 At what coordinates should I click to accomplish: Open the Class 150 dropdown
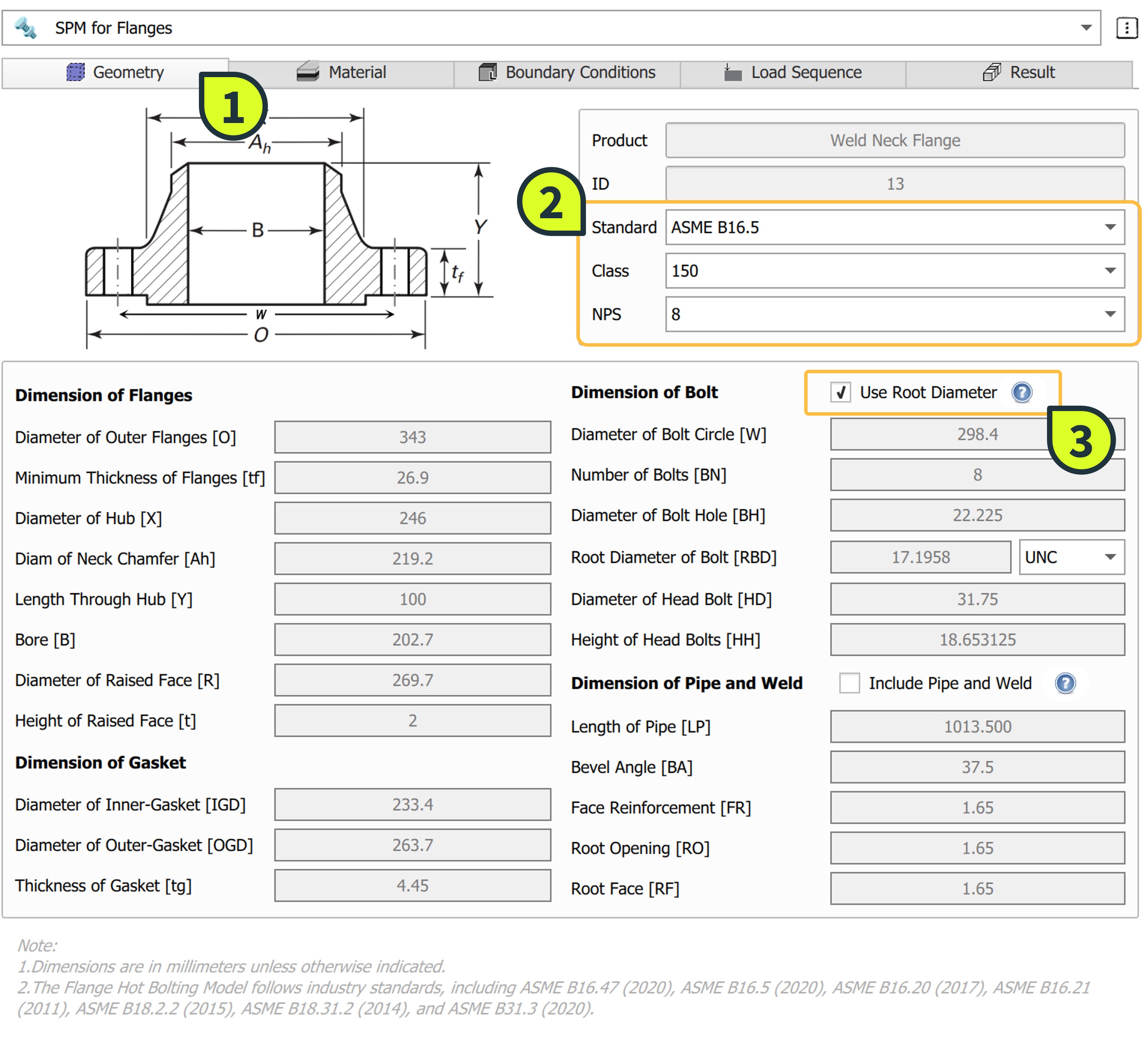1109,271
